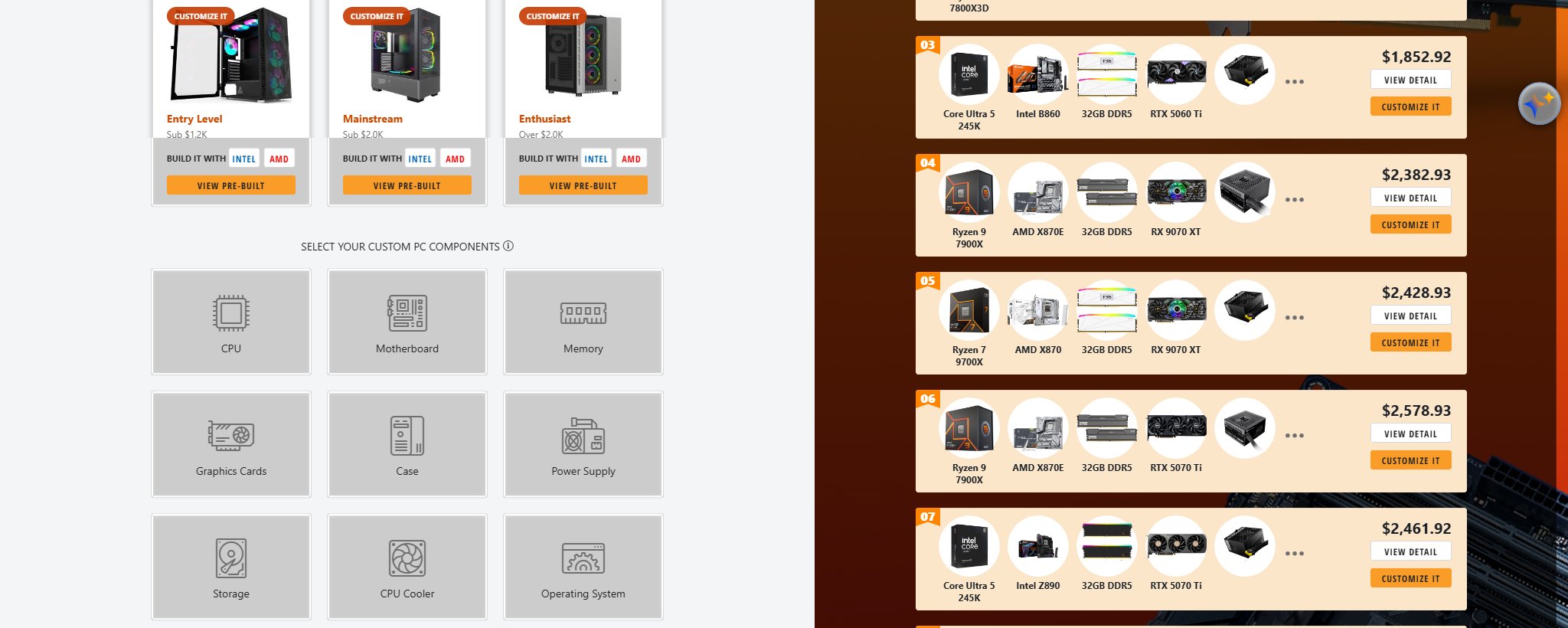Click Core Ultra 5 245K image in build 03

click(x=969, y=74)
